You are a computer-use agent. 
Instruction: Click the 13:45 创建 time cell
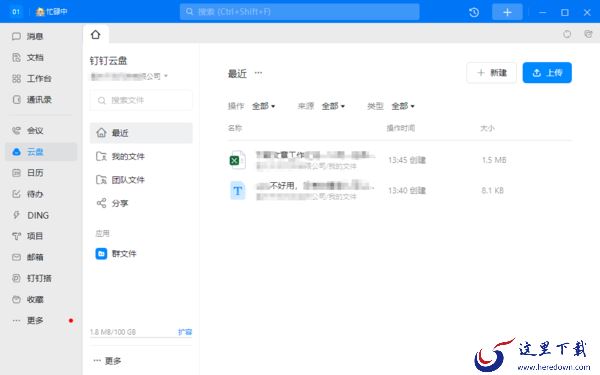click(407, 160)
